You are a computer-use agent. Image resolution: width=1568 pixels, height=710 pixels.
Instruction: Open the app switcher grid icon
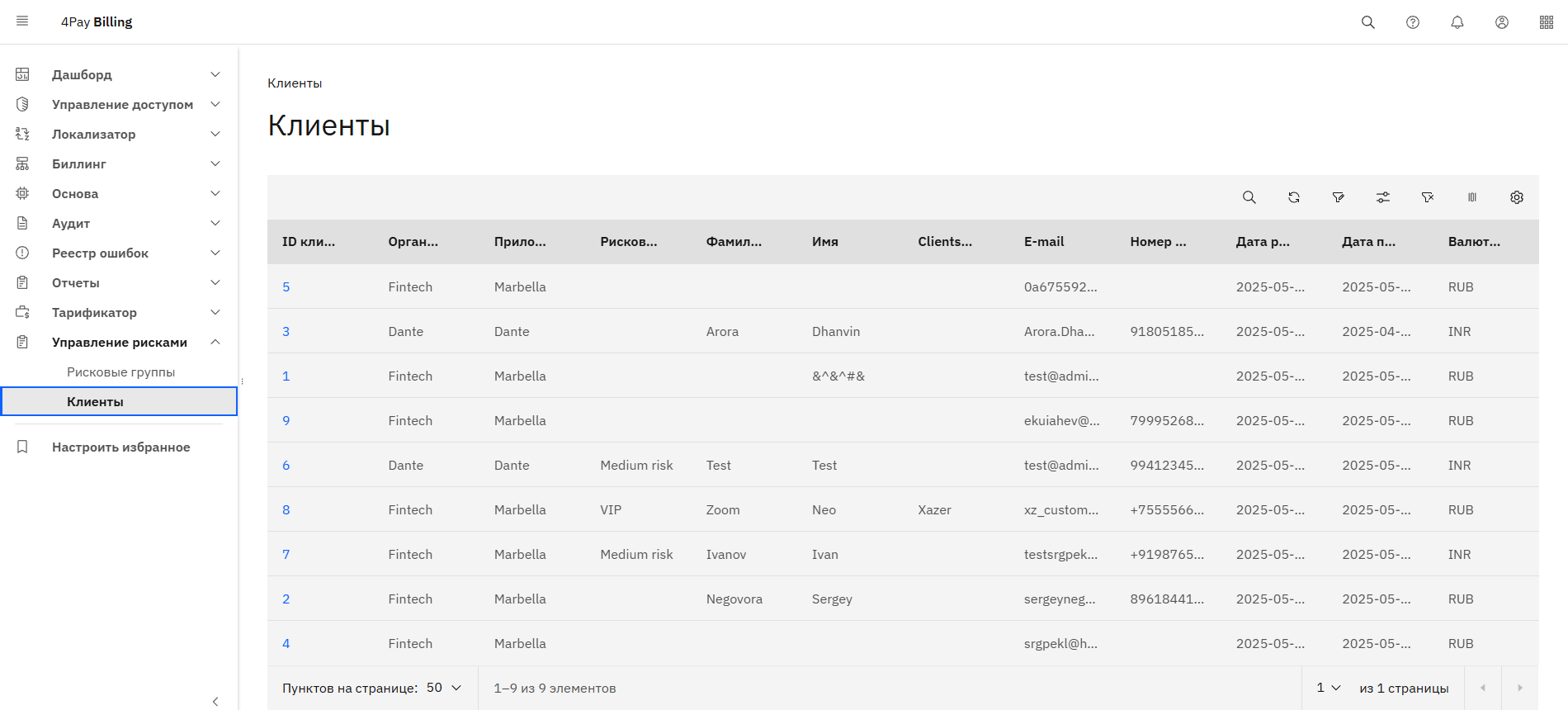click(1546, 22)
